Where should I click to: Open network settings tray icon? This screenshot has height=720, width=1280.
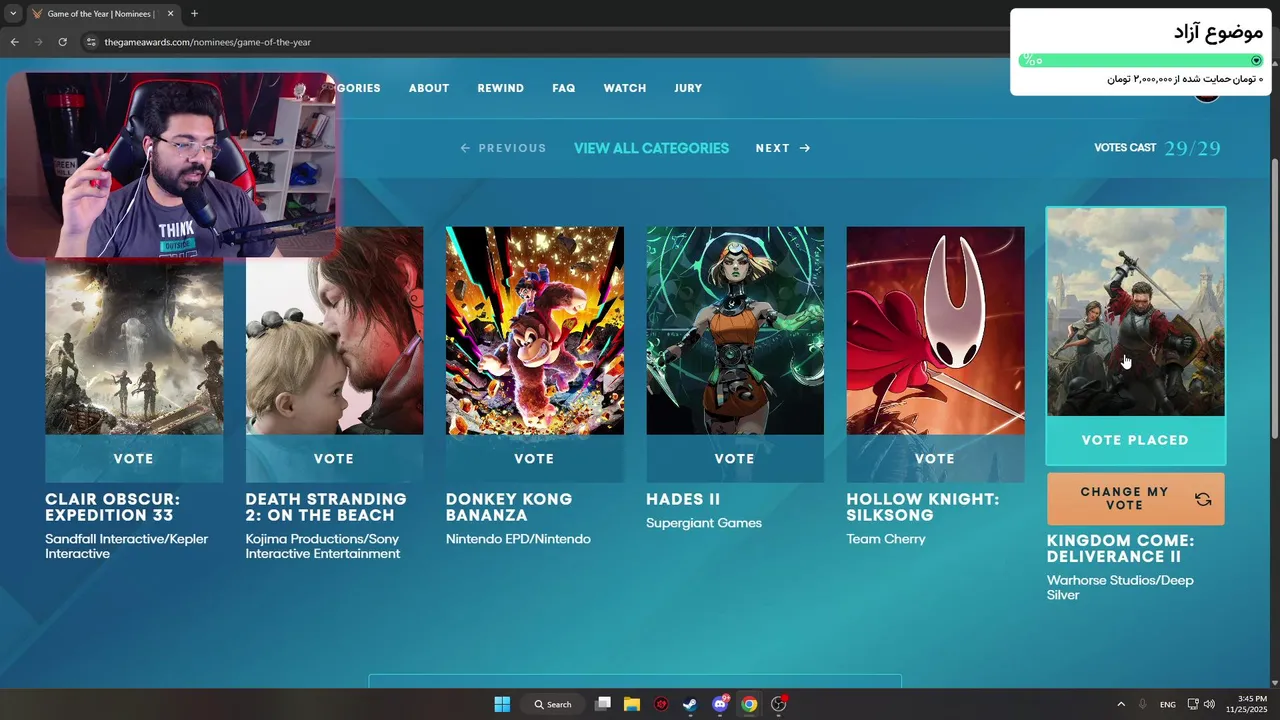[1193, 704]
